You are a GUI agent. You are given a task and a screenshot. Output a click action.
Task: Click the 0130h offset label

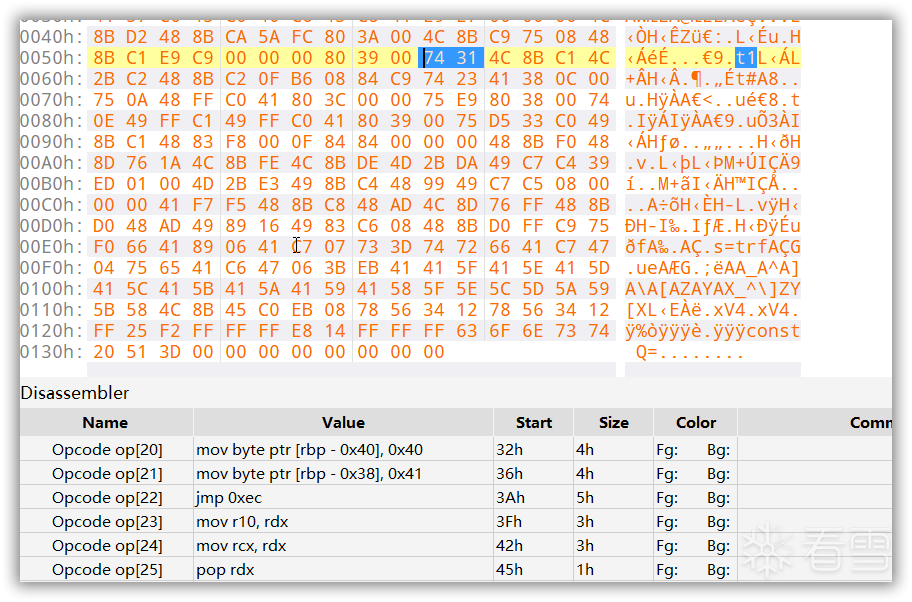(52, 352)
